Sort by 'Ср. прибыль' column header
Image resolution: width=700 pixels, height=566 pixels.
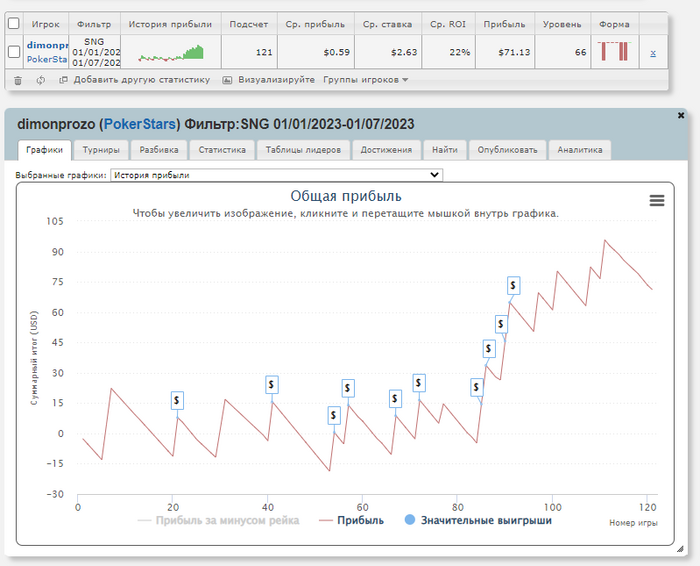click(x=315, y=24)
